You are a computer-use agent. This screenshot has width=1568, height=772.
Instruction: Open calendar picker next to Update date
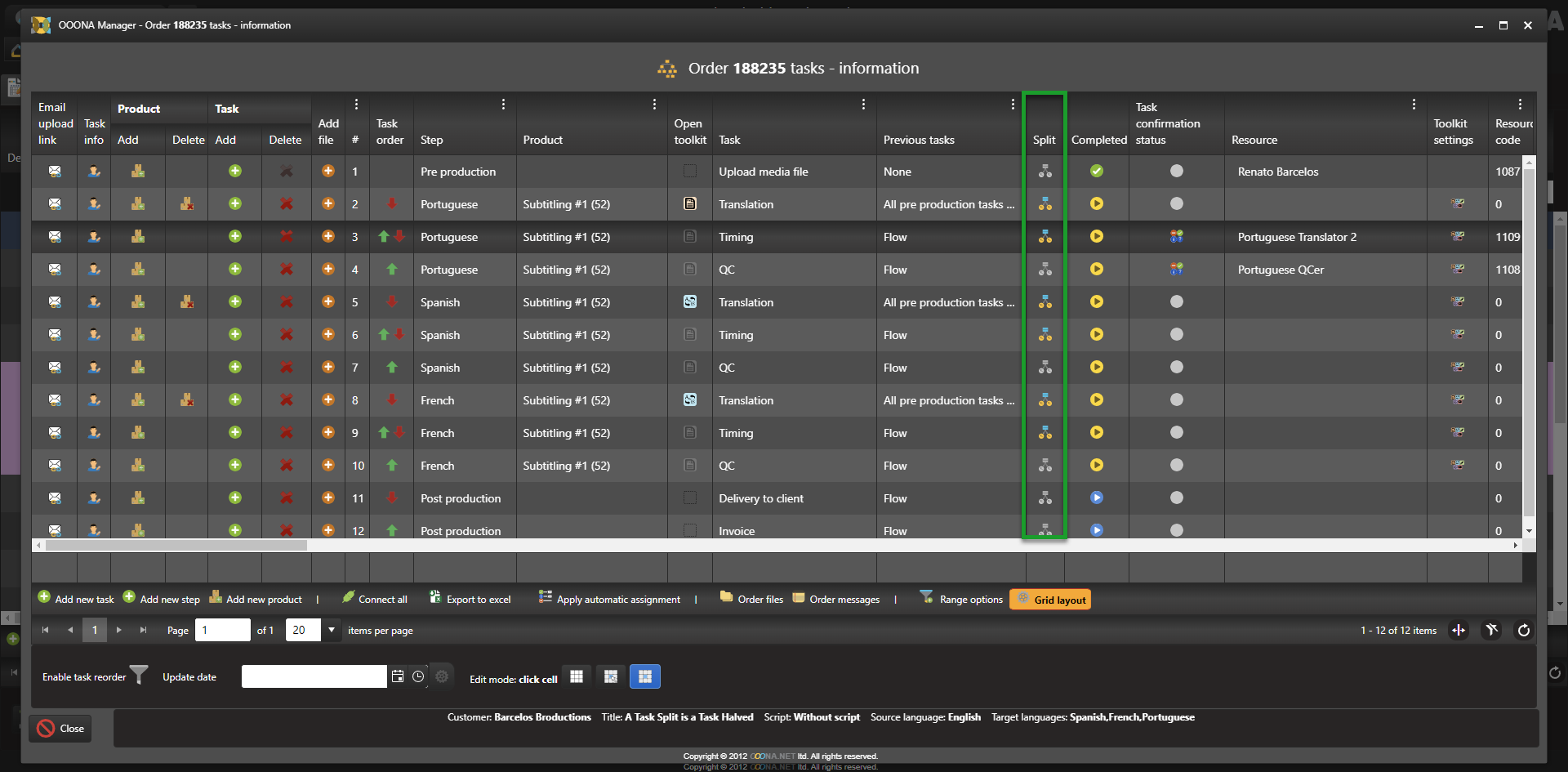[x=398, y=676]
